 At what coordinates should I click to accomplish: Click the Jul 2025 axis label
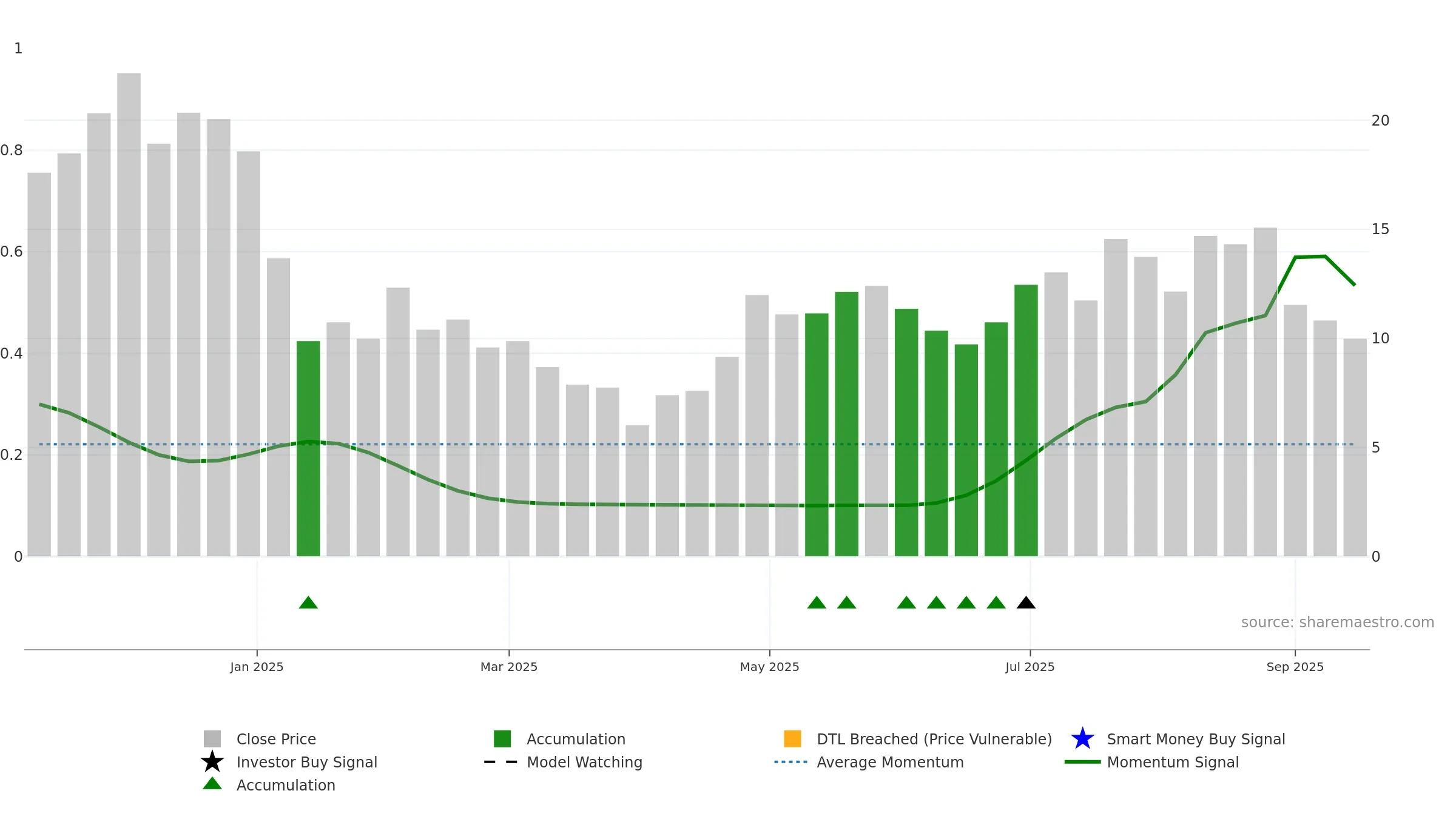[x=1030, y=667]
